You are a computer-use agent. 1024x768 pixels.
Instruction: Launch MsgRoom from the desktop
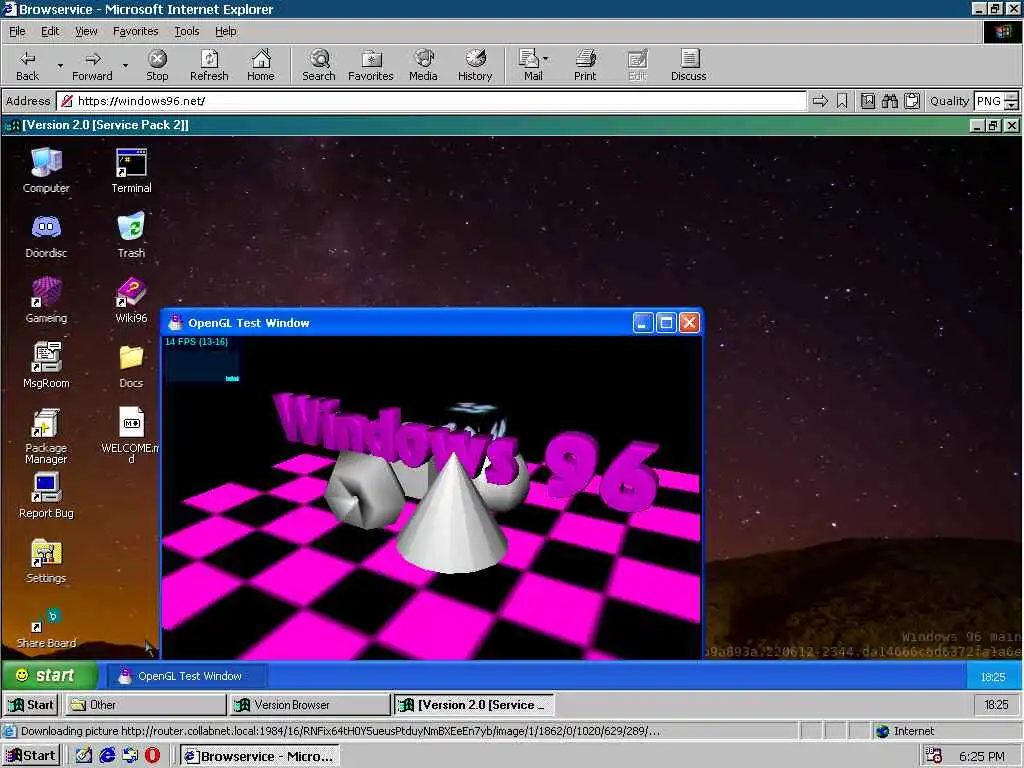46,366
